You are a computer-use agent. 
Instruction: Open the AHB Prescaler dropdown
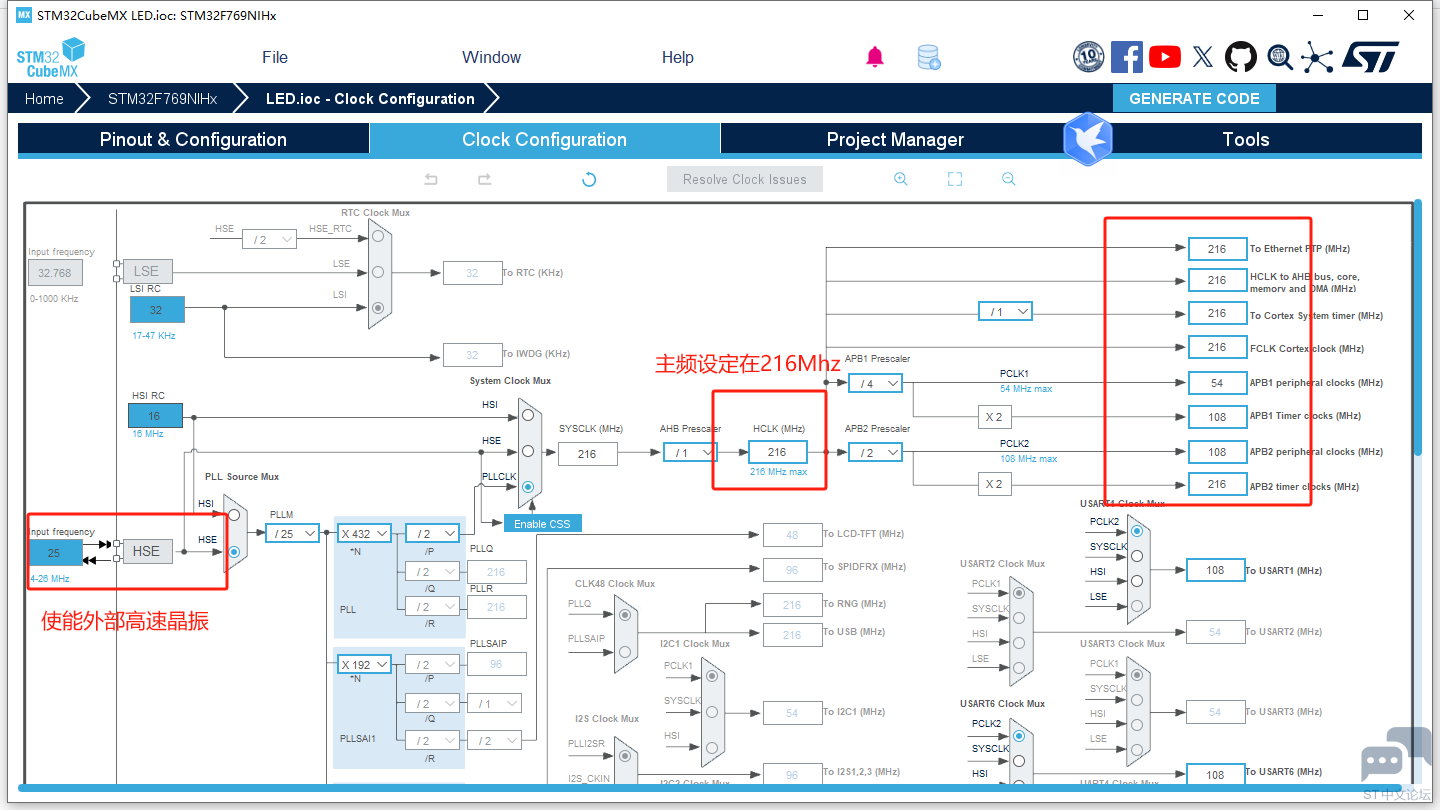(690, 453)
